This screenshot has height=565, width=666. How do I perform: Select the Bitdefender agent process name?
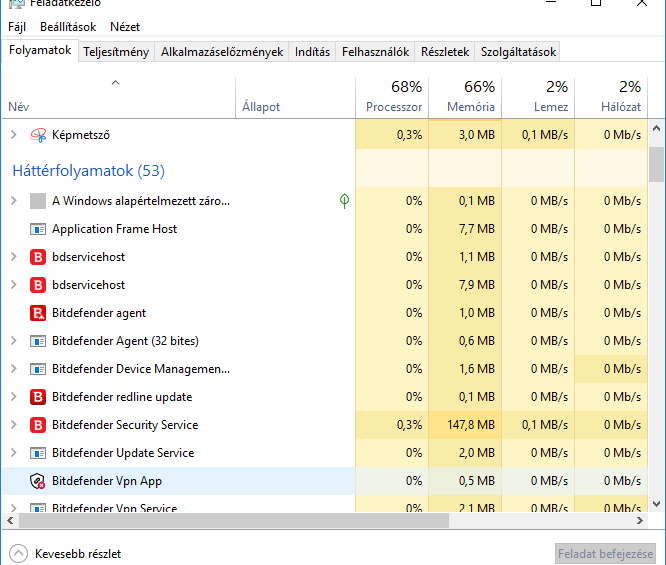point(99,313)
